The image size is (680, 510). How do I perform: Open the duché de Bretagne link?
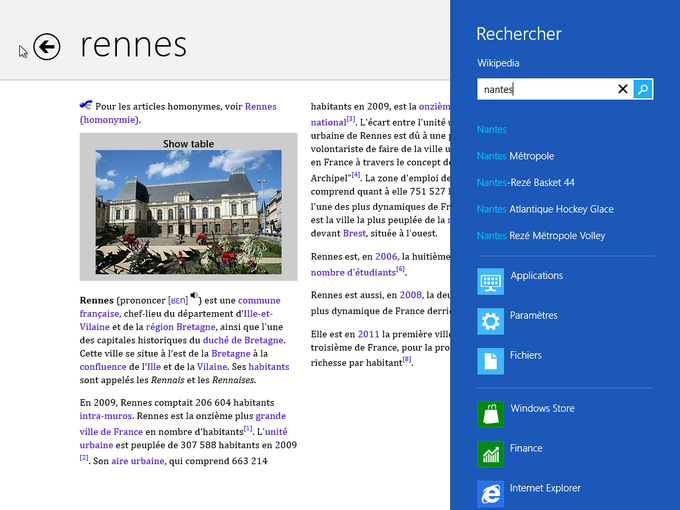pos(243,340)
